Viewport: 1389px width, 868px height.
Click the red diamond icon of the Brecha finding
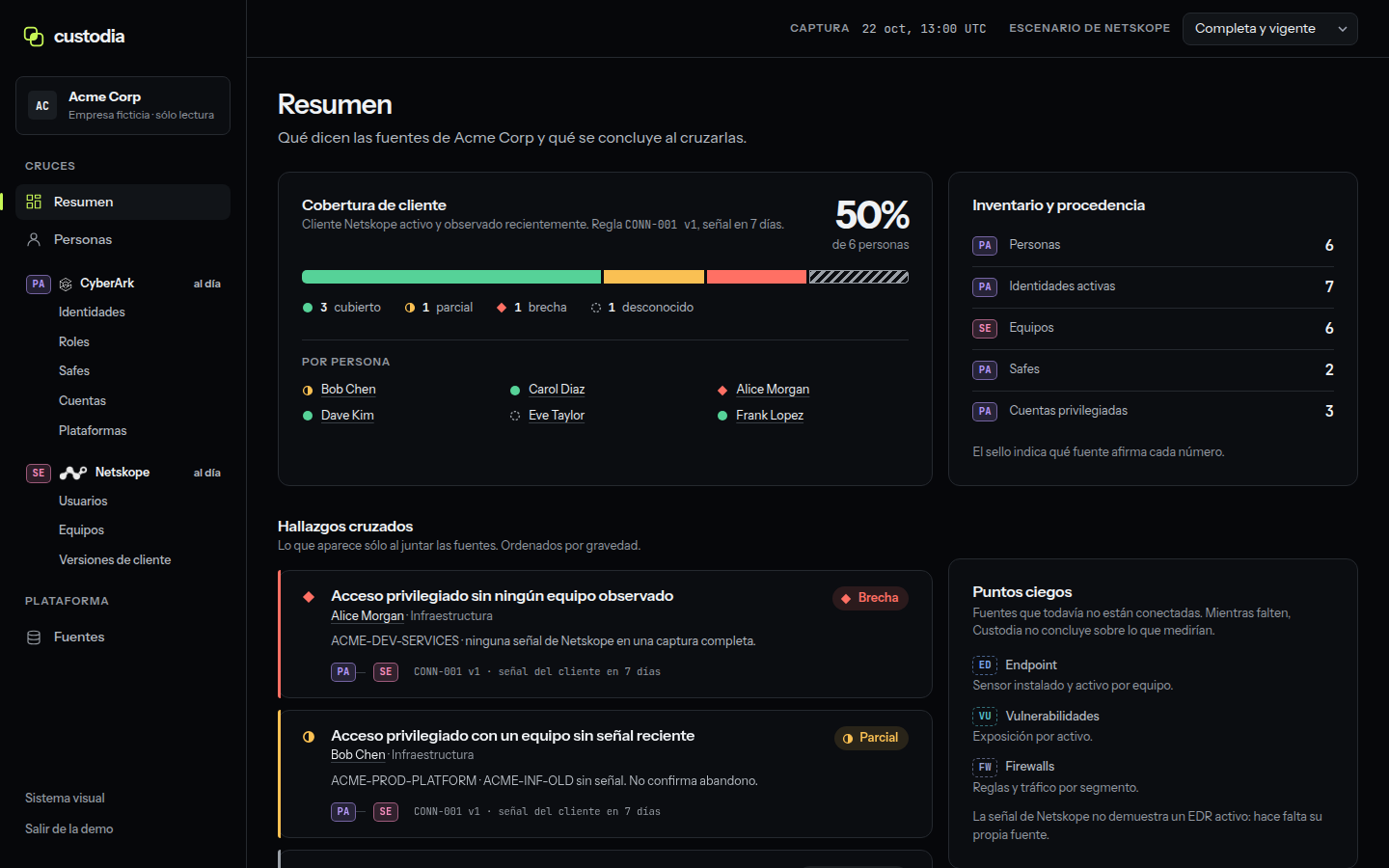click(309, 597)
